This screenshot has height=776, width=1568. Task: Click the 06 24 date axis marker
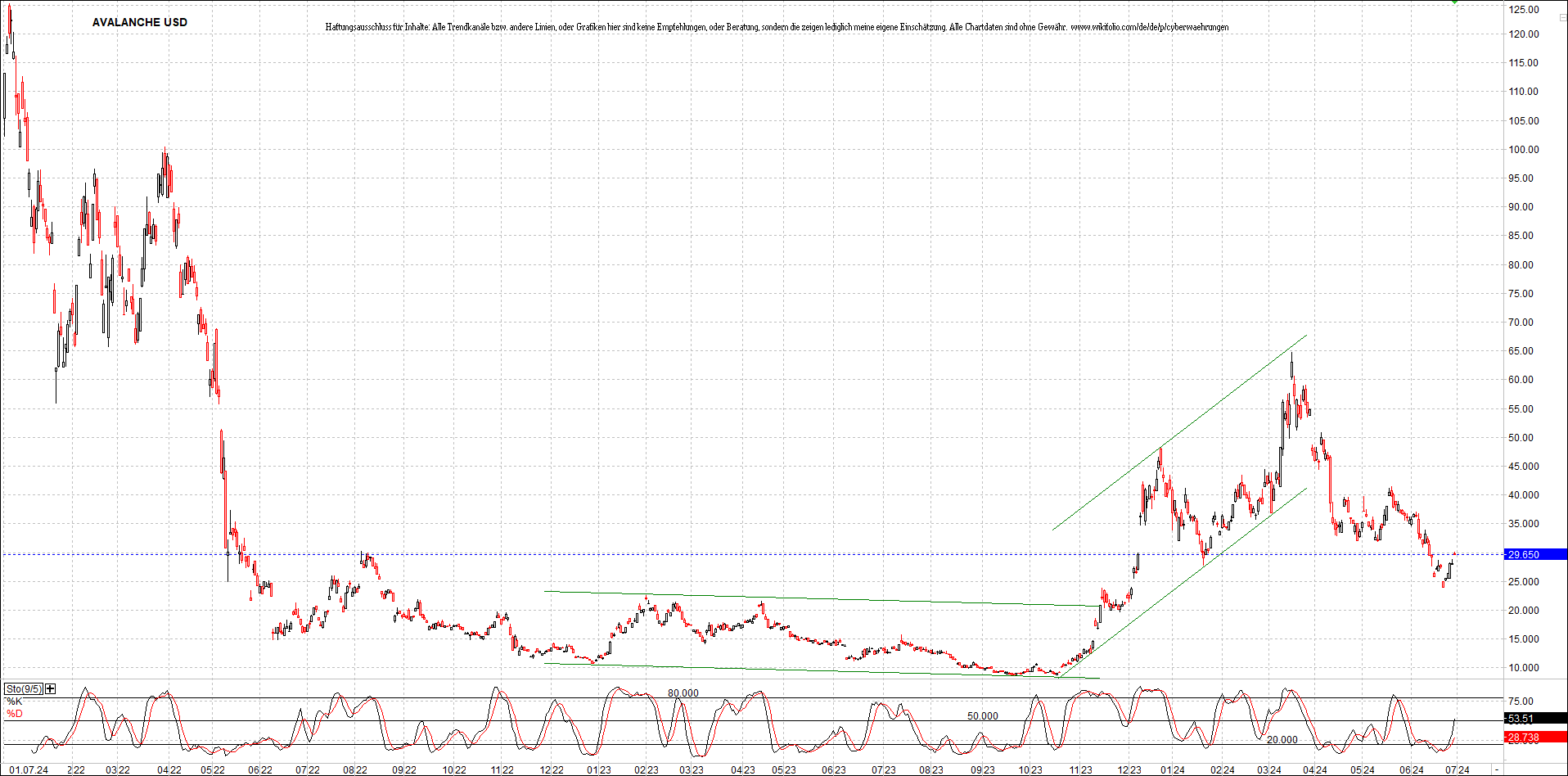[1412, 770]
